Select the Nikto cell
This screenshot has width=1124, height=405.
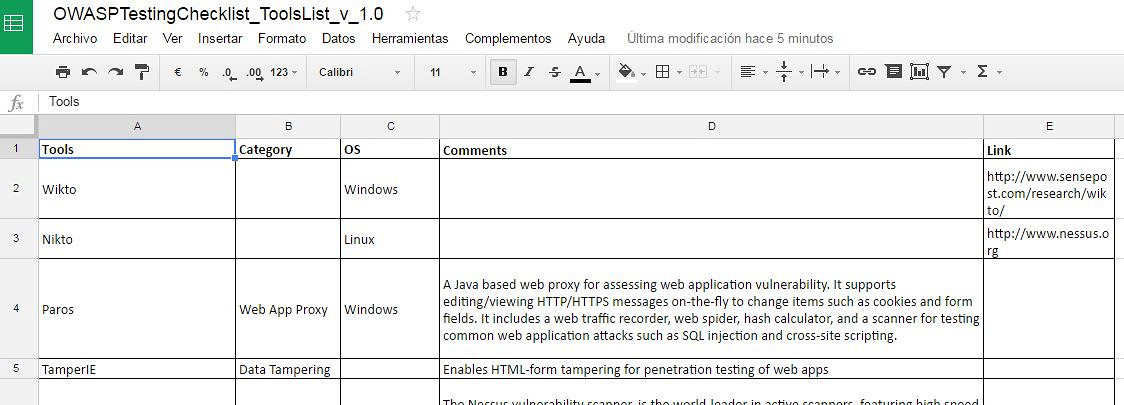[x=137, y=239]
